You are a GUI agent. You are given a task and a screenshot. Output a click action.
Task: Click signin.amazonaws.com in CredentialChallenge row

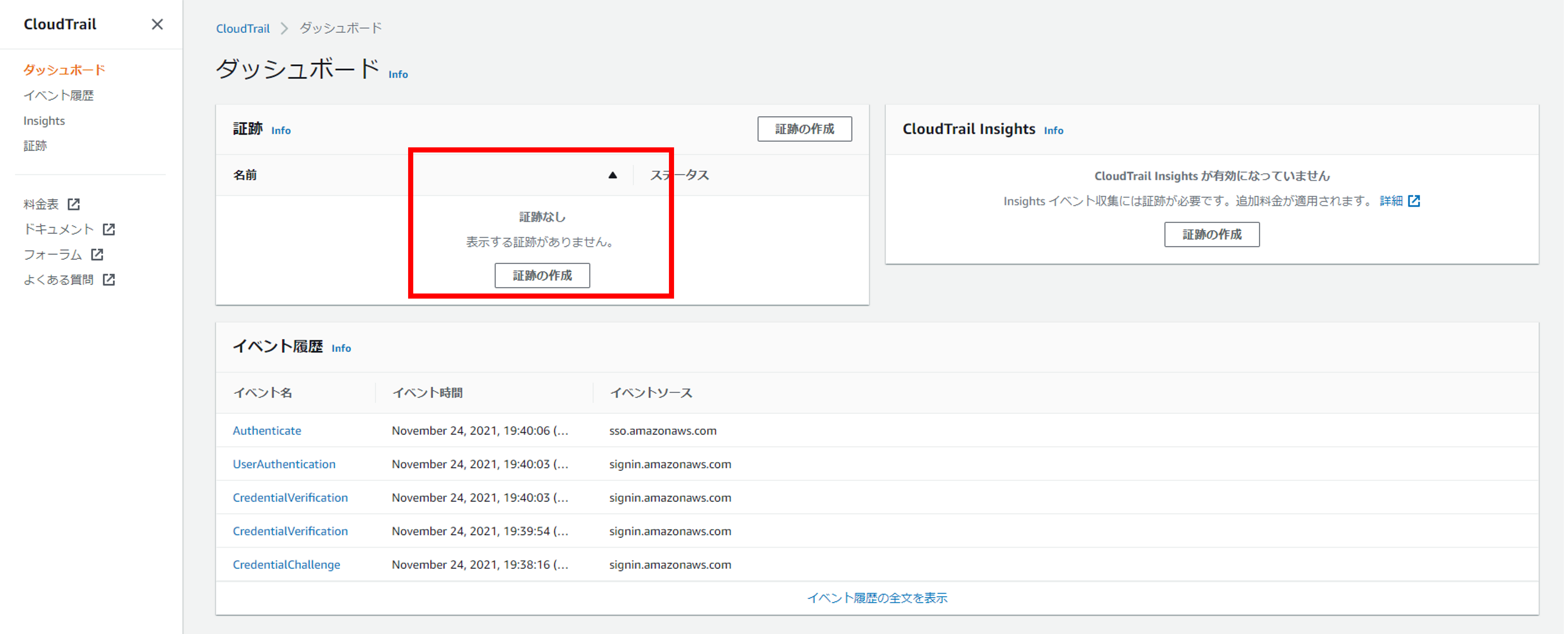[670, 565]
